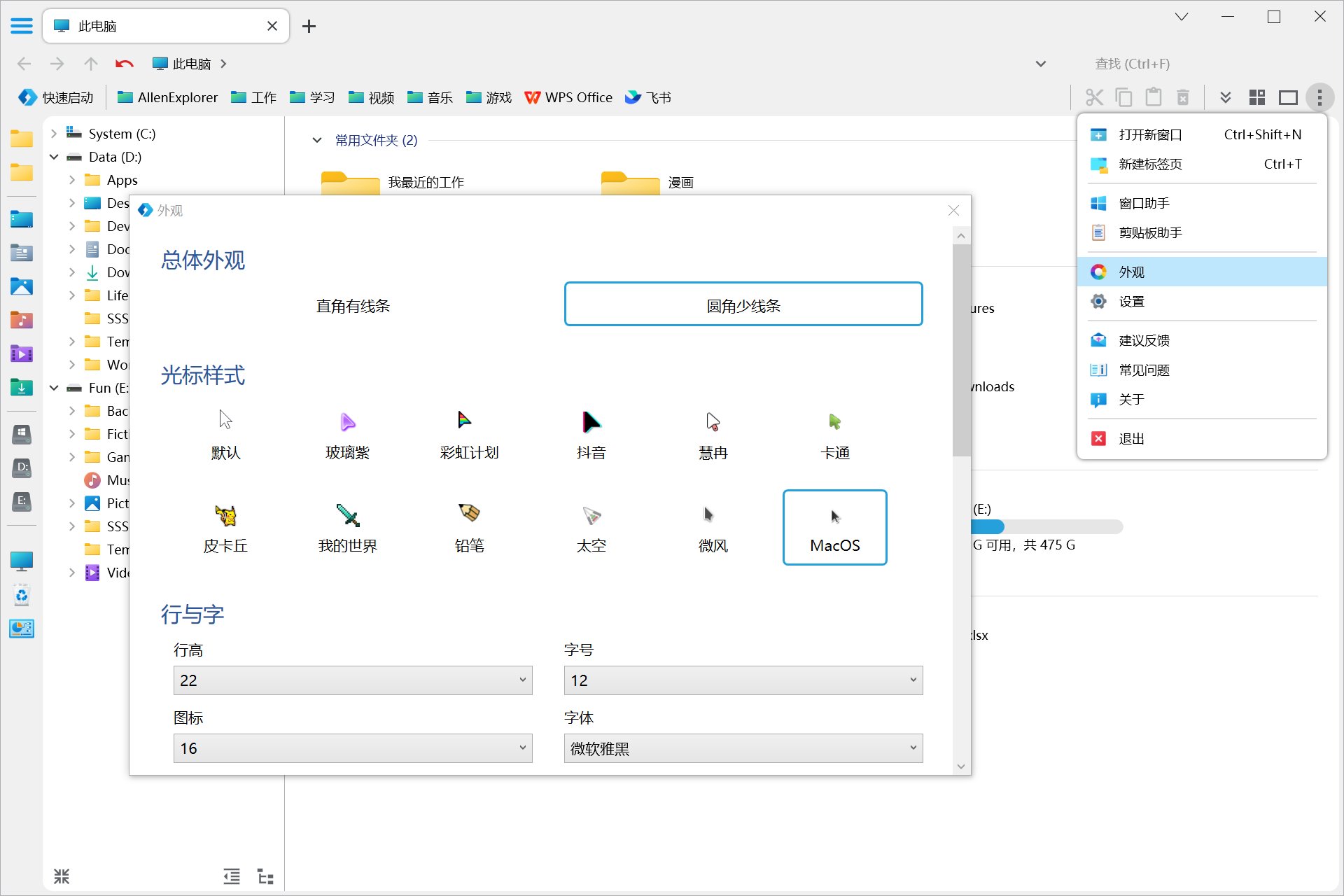Collapse the Data (D:) tree node
The height and width of the screenshot is (896, 1344).
click(54, 157)
